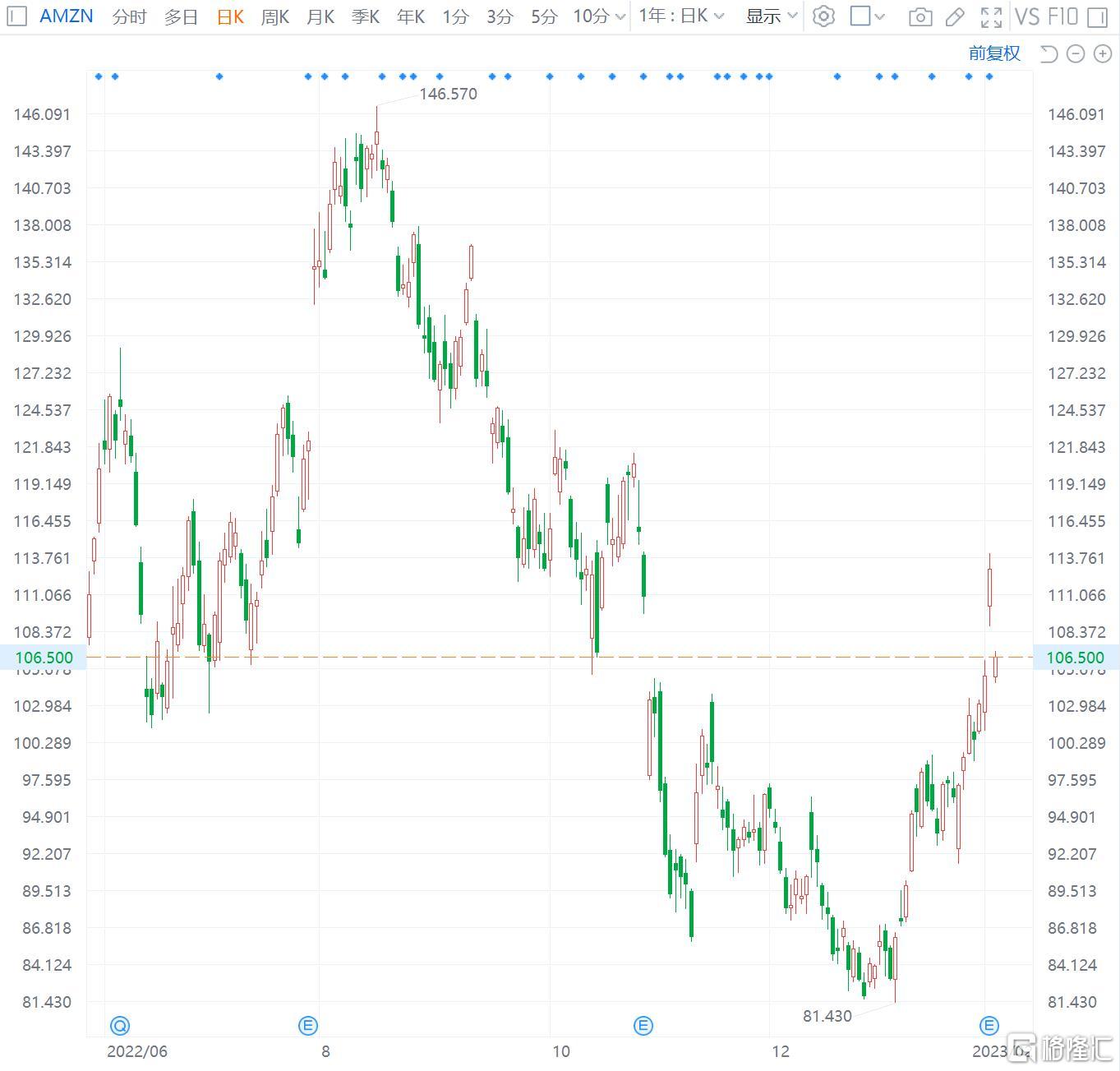Viewport: 1120px width, 1071px height.
Task: Open the square layout selector dropdown
Action: 867,16
